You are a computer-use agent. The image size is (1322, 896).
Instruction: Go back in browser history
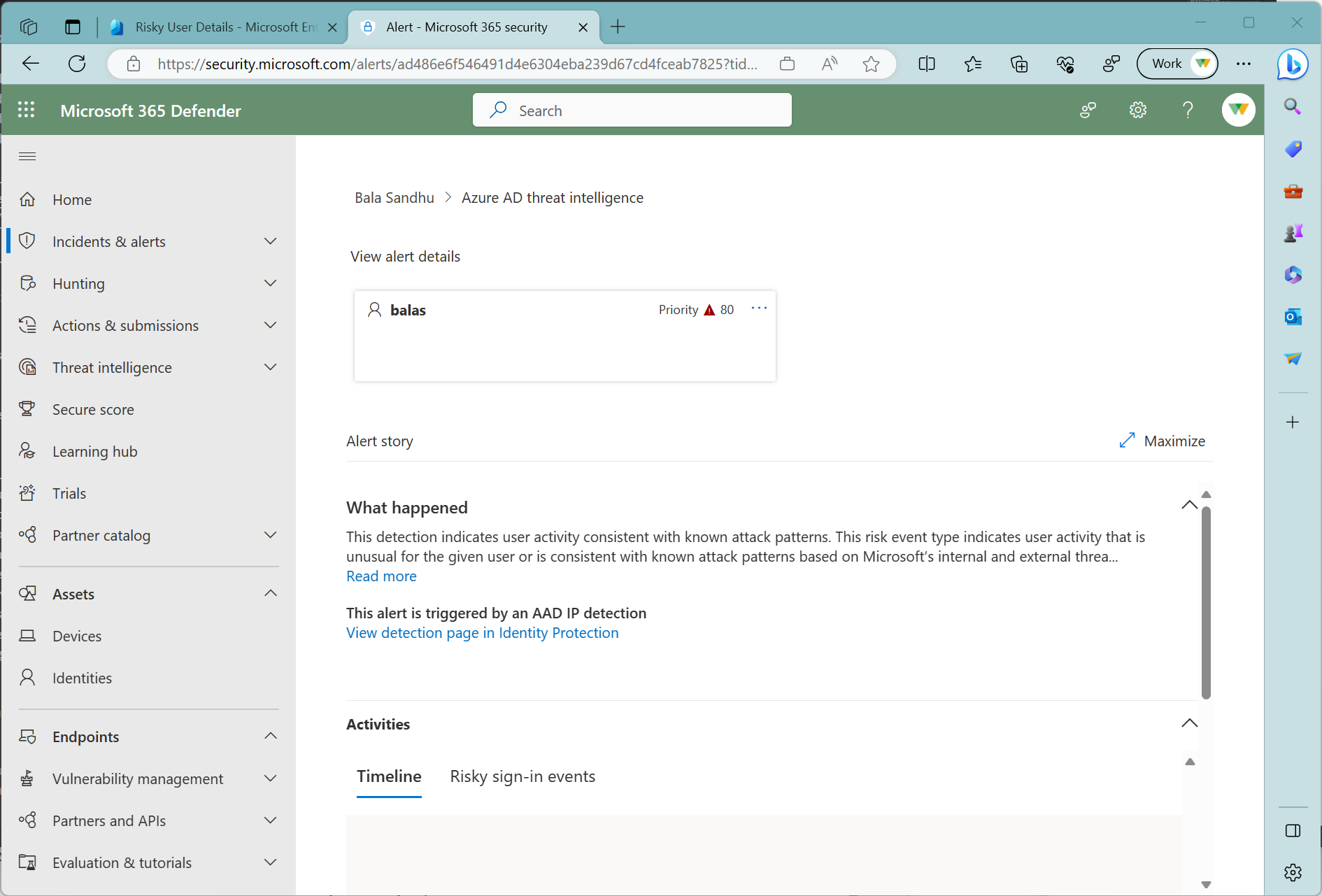(x=31, y=64)
